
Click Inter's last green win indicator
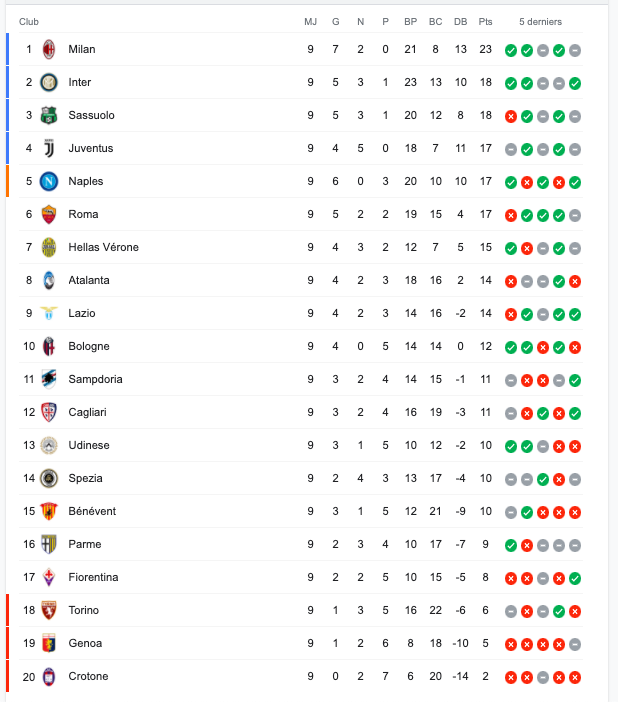point(575,83)
